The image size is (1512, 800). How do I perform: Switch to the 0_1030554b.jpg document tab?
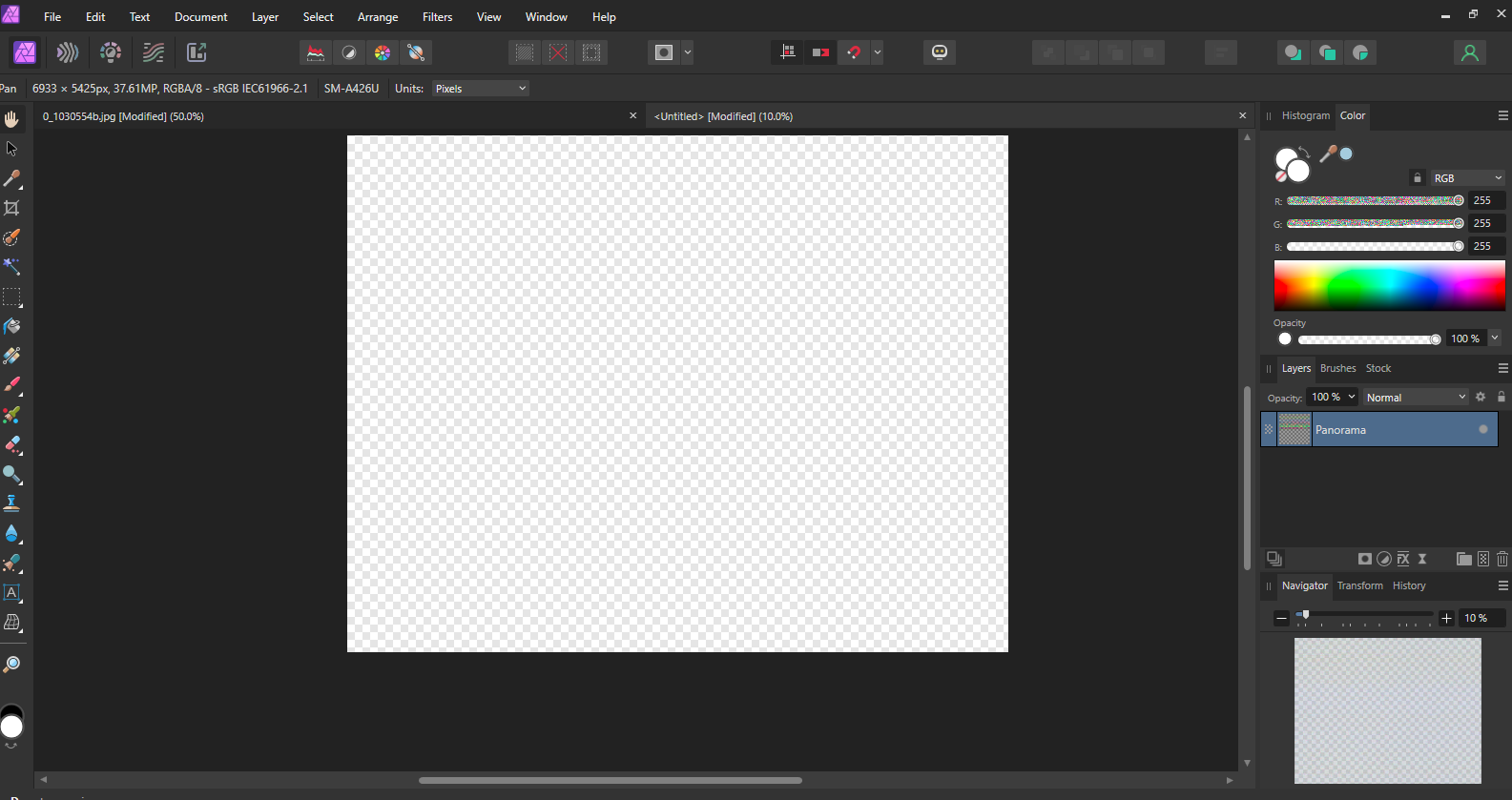click(123, 116)
